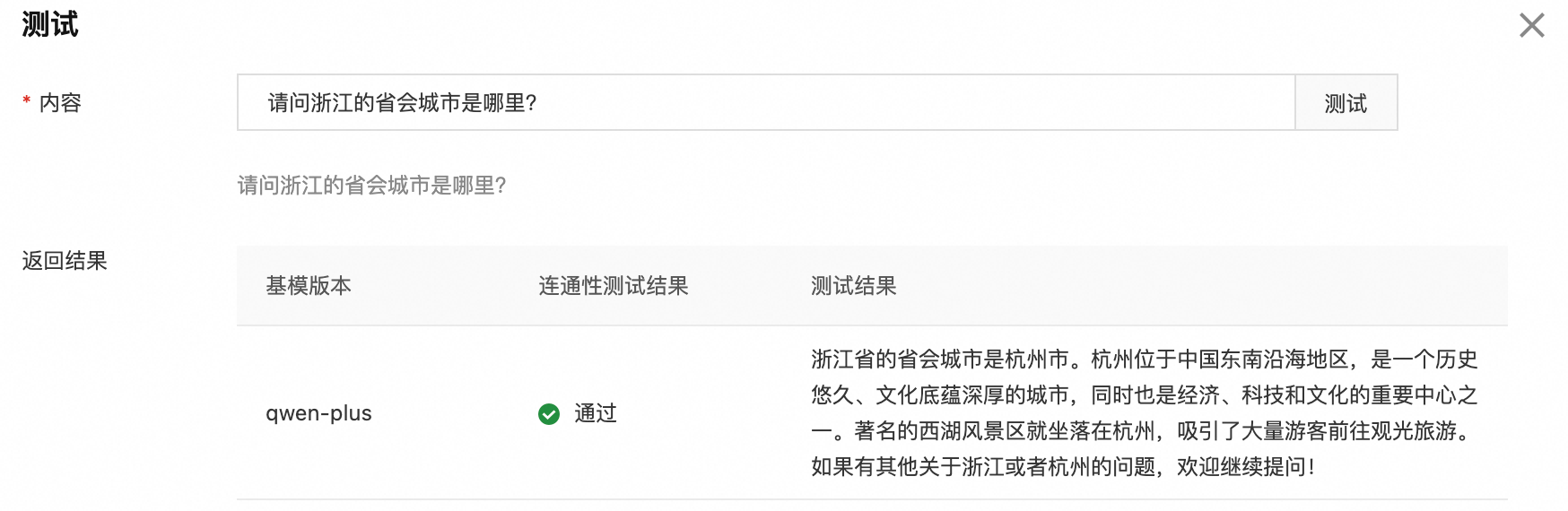Click the 测试 dialog title text
1568x511 pixels.
click(x=50, y=24)
